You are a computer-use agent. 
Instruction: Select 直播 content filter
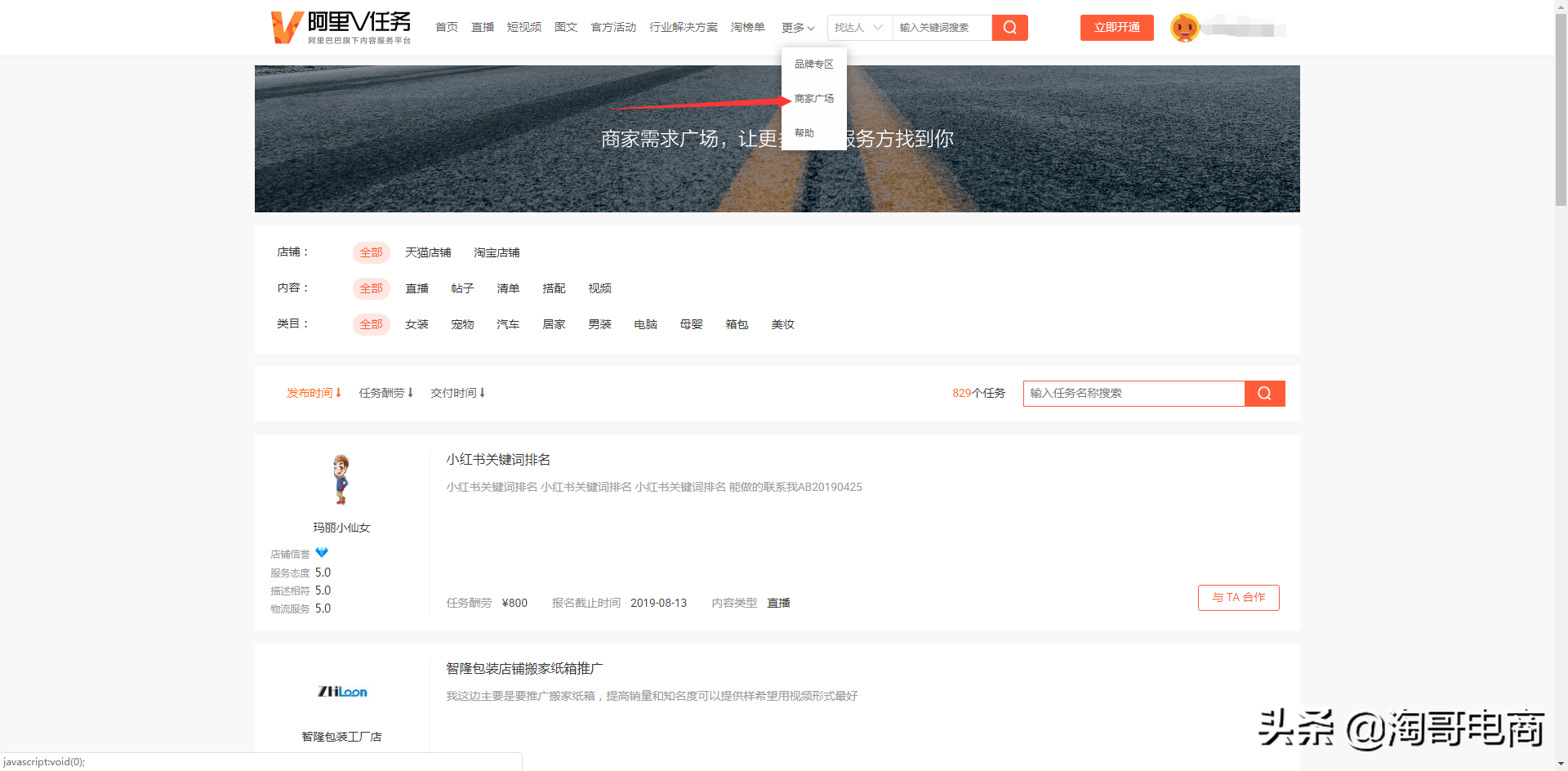pos(416,289)
